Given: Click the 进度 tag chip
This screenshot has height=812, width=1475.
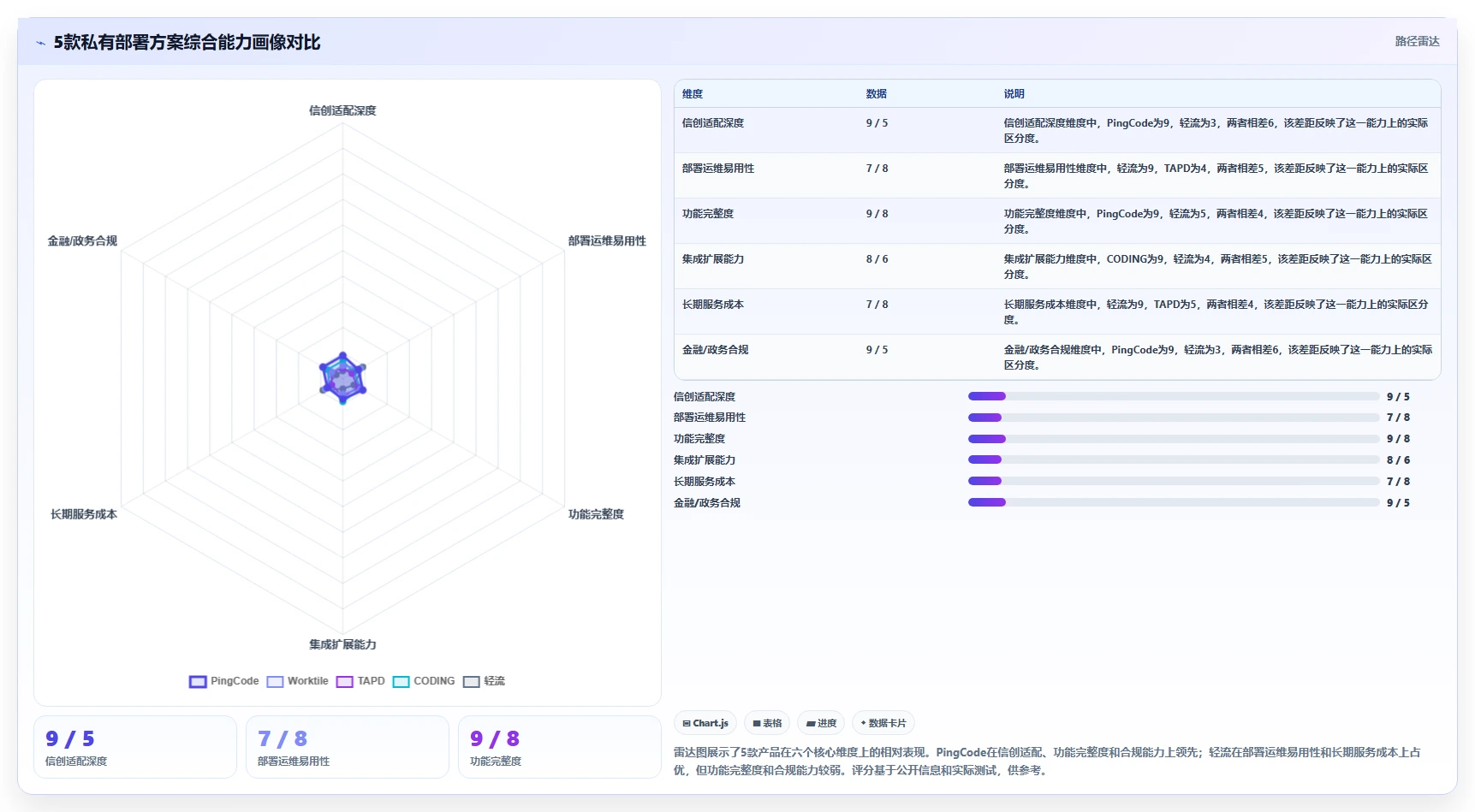Looking at the screenshot, I should coord(821,723).
